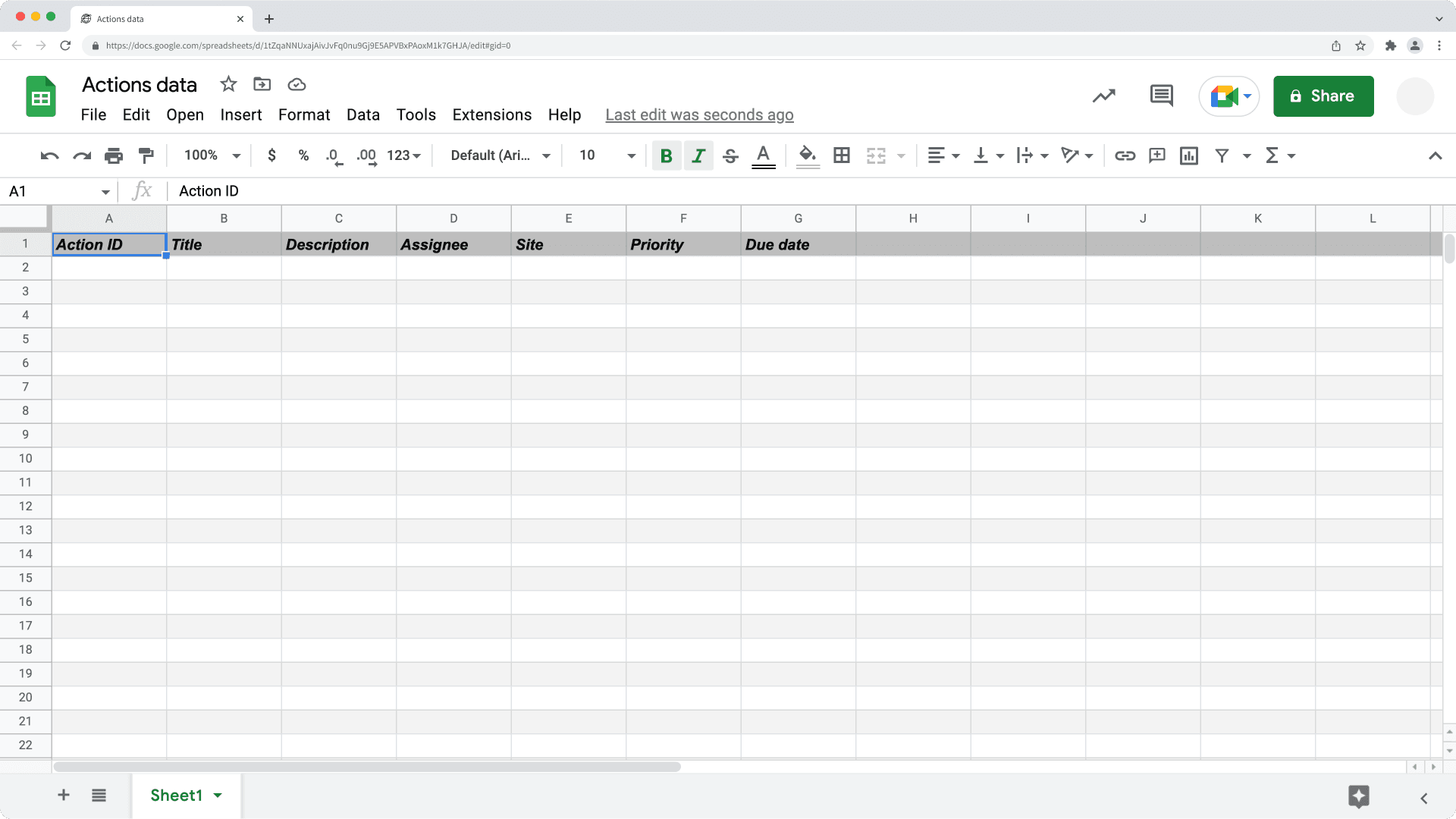Open the Extensions menu
The image size is (1456, 819).
coord(491,115)
